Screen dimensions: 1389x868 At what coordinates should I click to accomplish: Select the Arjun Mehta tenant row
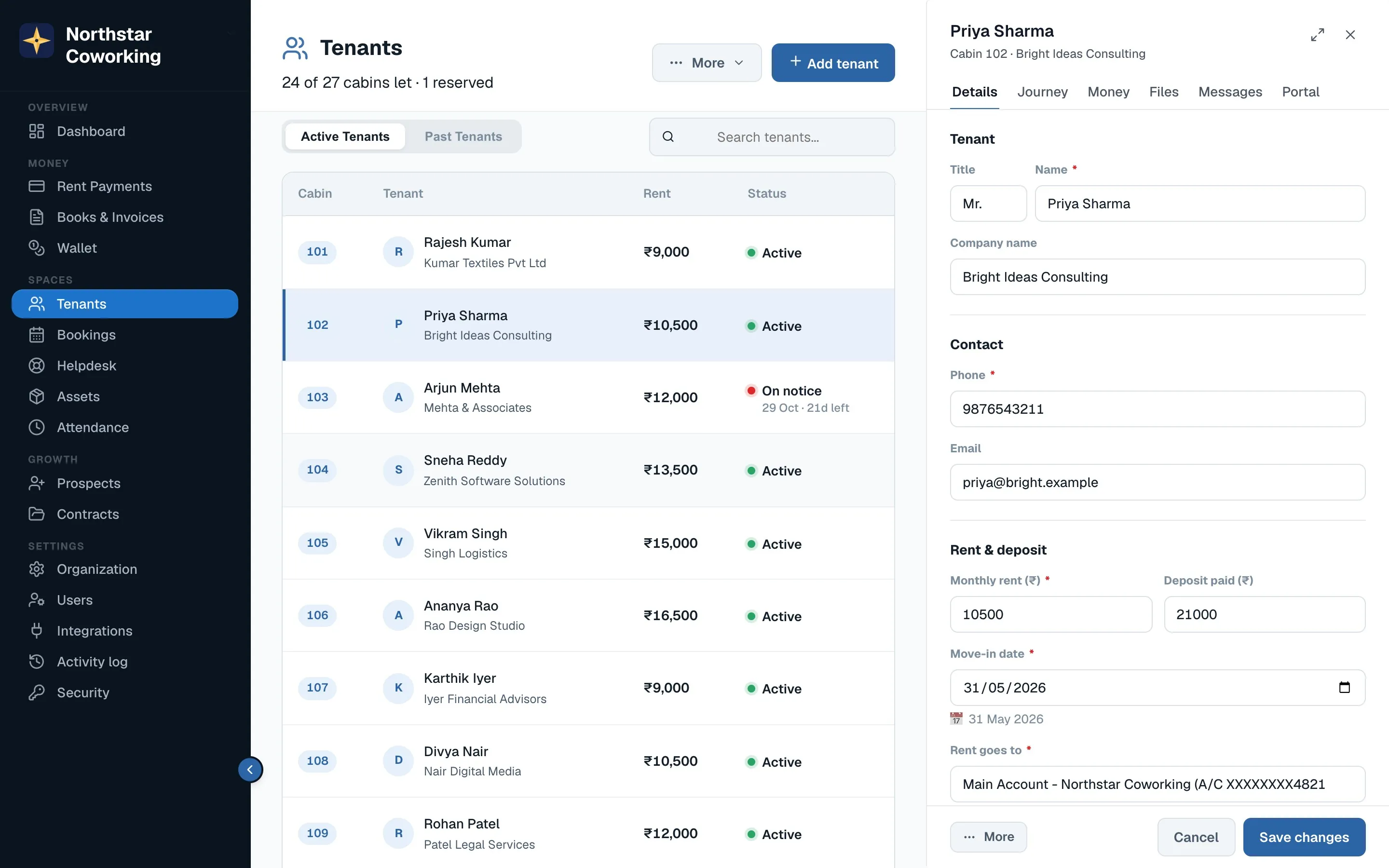point(588,397)
